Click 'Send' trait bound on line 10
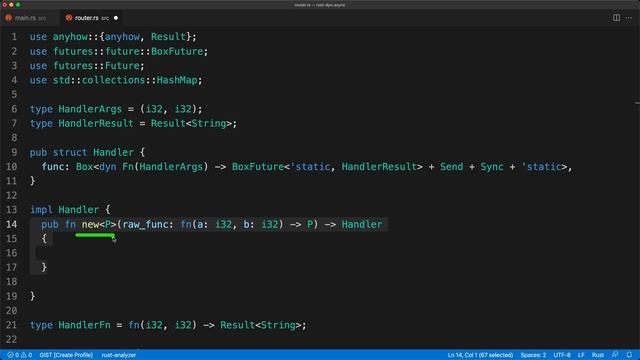This screenshot has height=360, width=640. tap(451, 167)
